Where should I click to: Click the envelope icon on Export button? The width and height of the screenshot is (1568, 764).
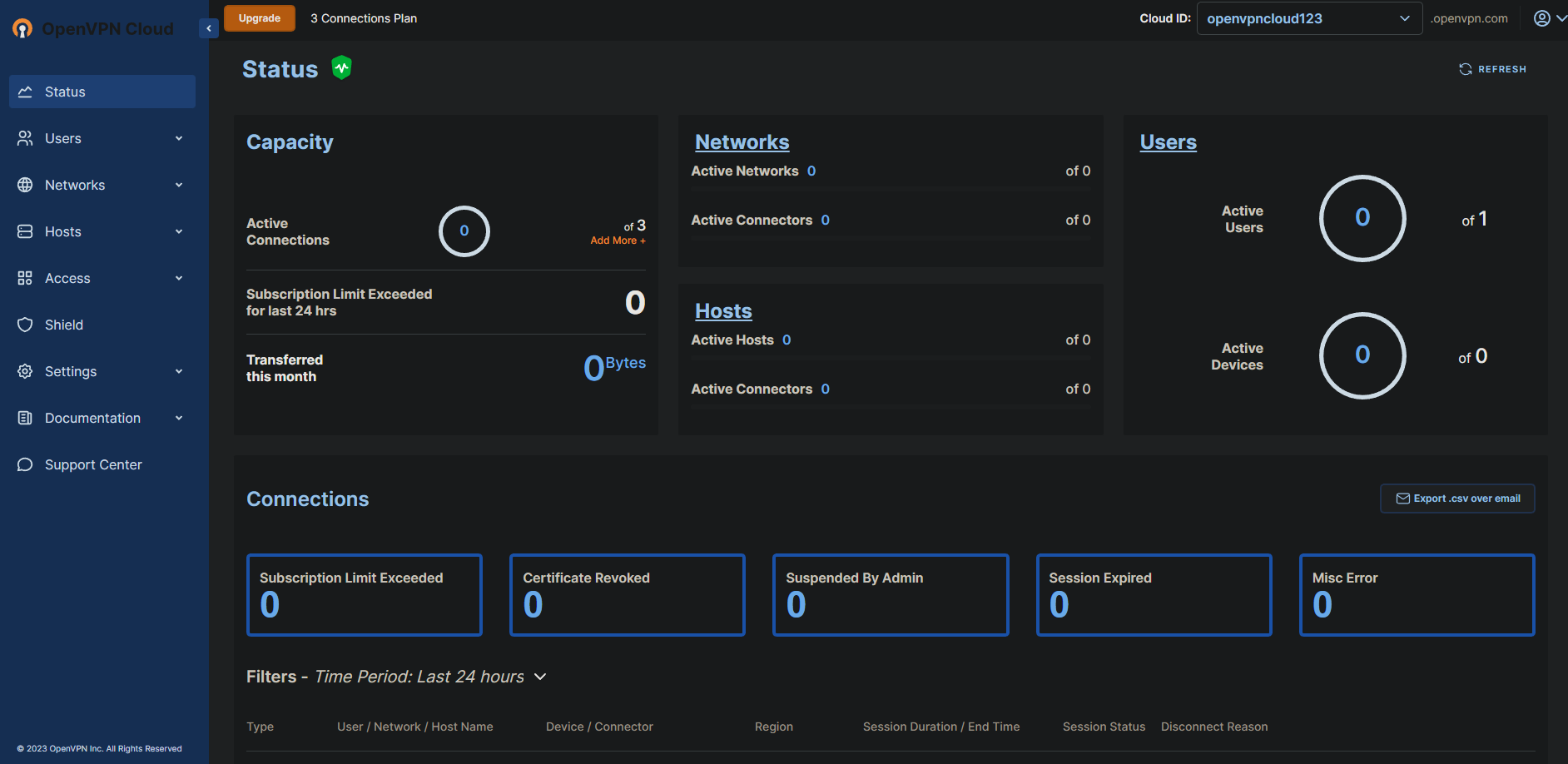pos(1402,499)
